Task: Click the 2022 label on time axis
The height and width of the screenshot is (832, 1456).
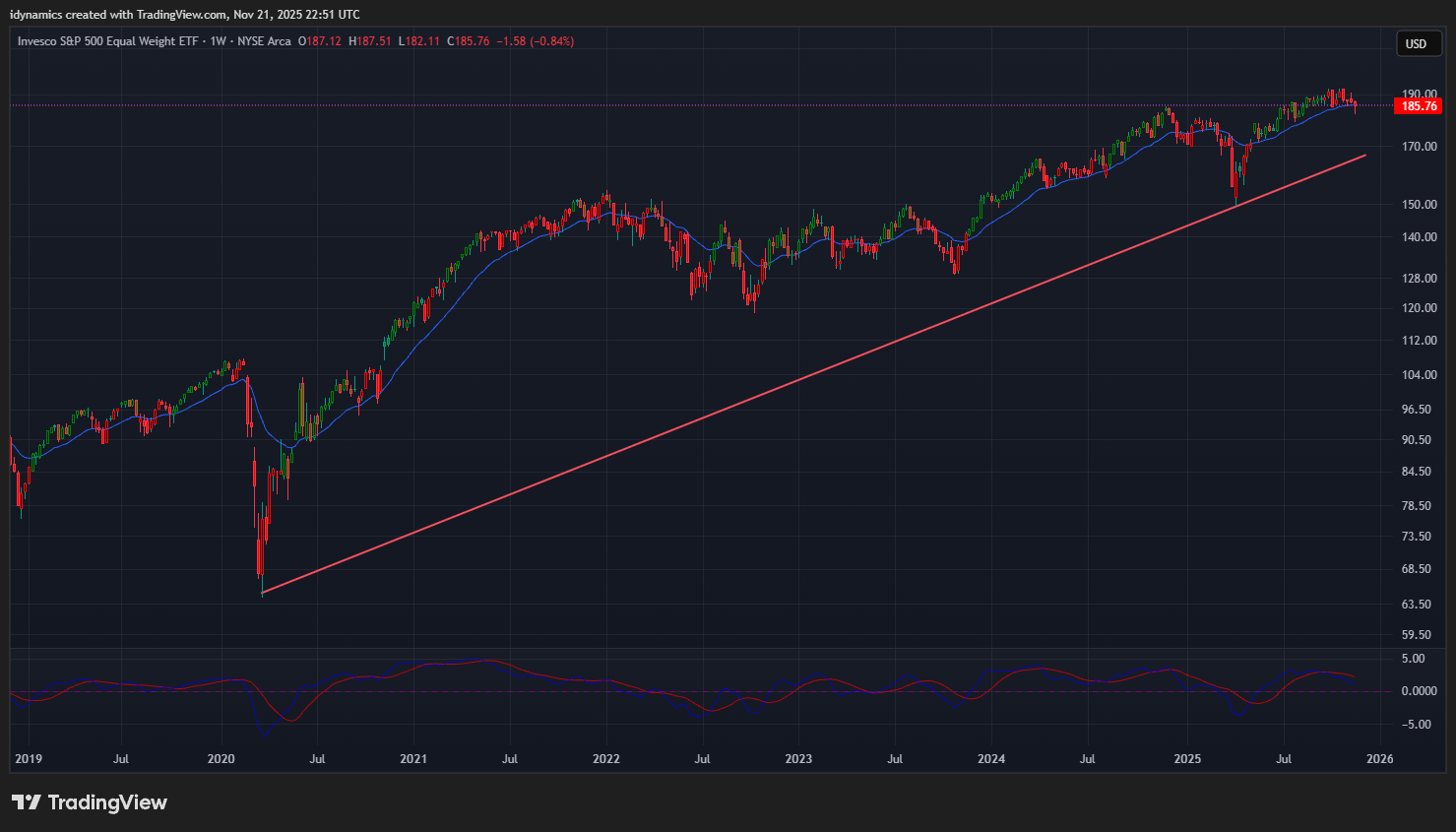Action: (x=605, y=759)
